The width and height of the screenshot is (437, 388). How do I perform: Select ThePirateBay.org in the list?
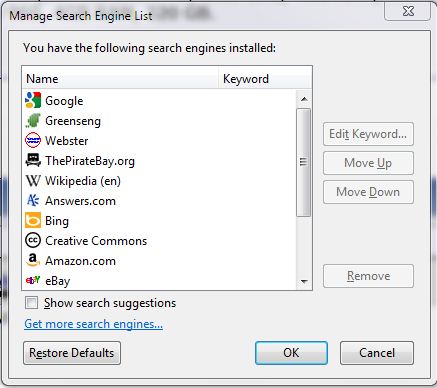coord(90,161)
